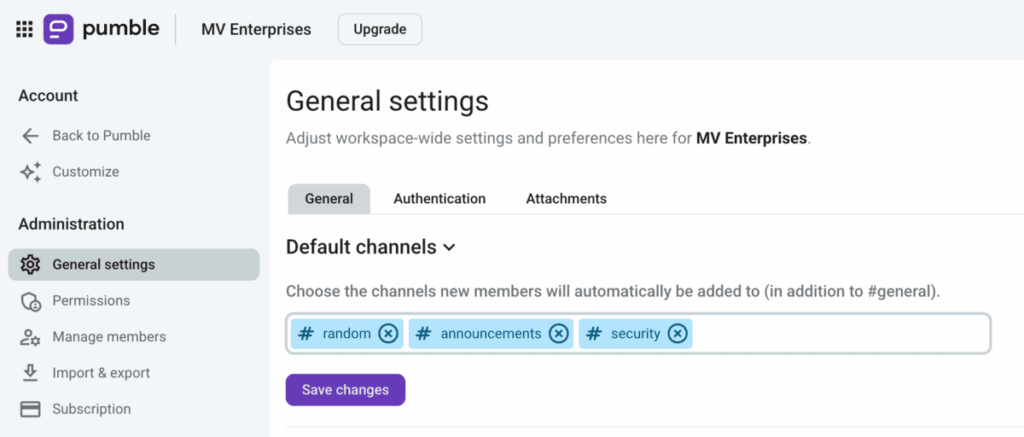The image size is (1024, 437).
Task: Open the apps grid launcher icon
Action: click(24, 29)
